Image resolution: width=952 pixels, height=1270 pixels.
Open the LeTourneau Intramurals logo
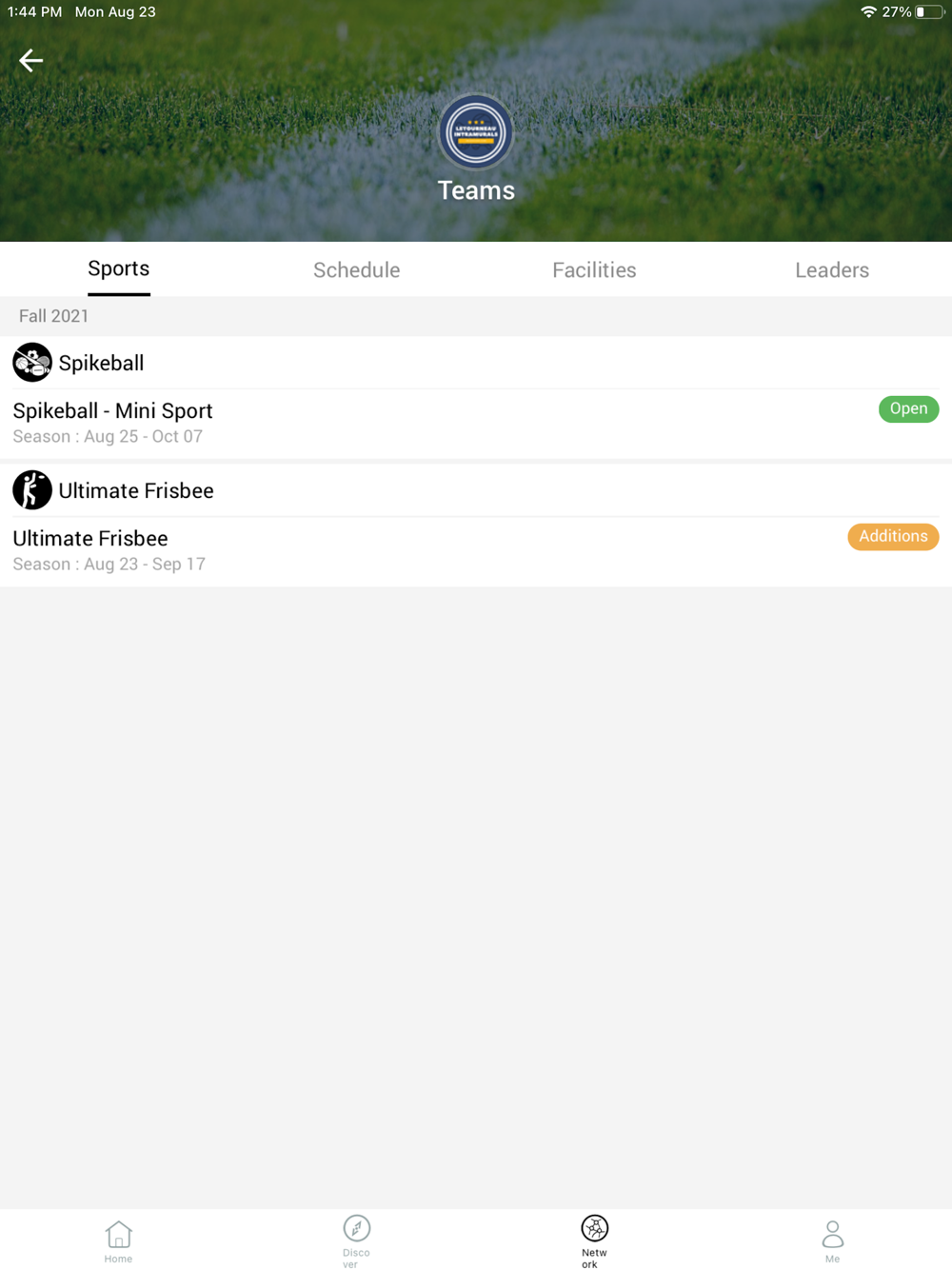pyautogui.click(x=476, y=132)
